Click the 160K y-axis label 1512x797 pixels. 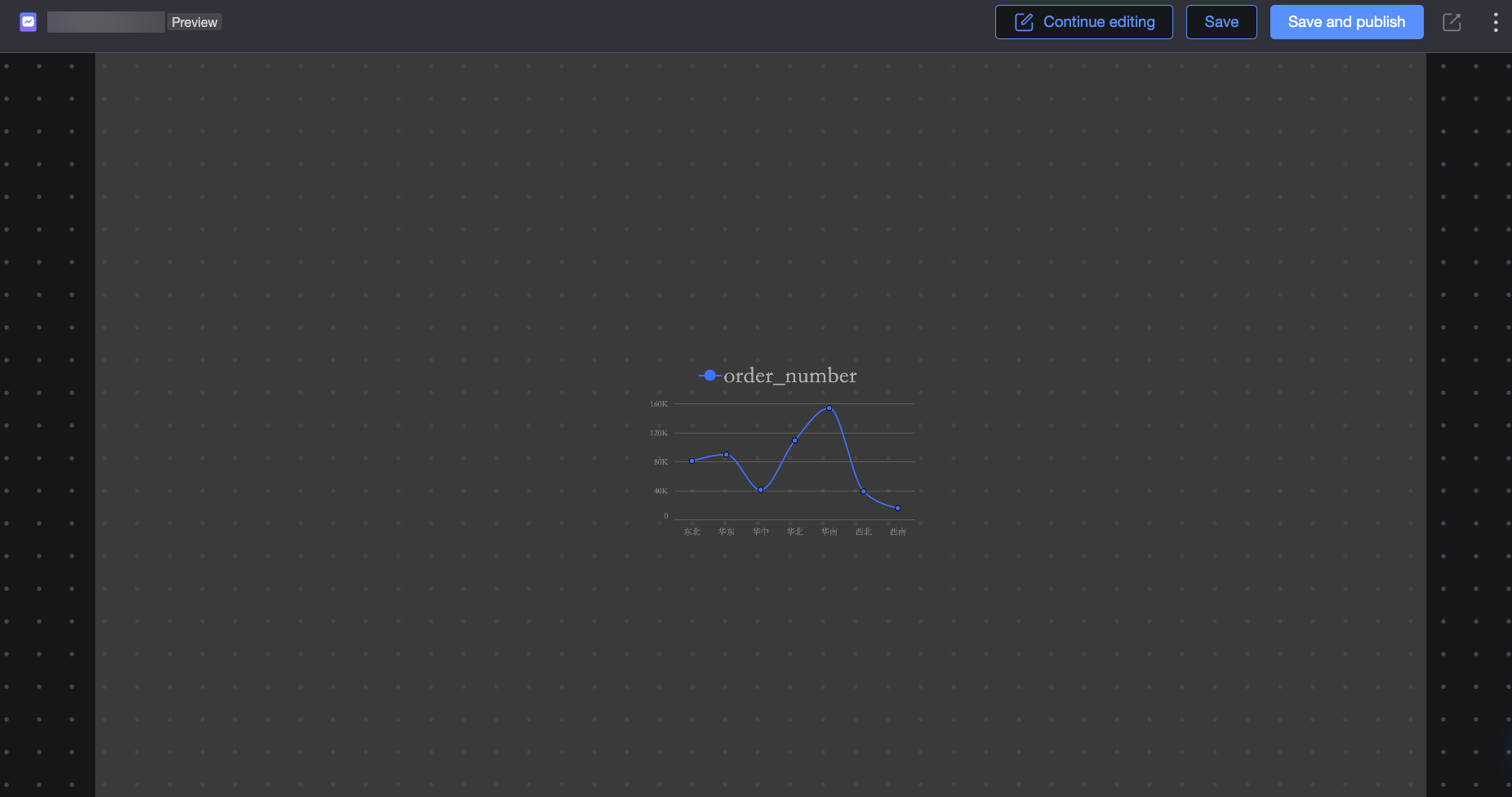(x=659, y=404)
